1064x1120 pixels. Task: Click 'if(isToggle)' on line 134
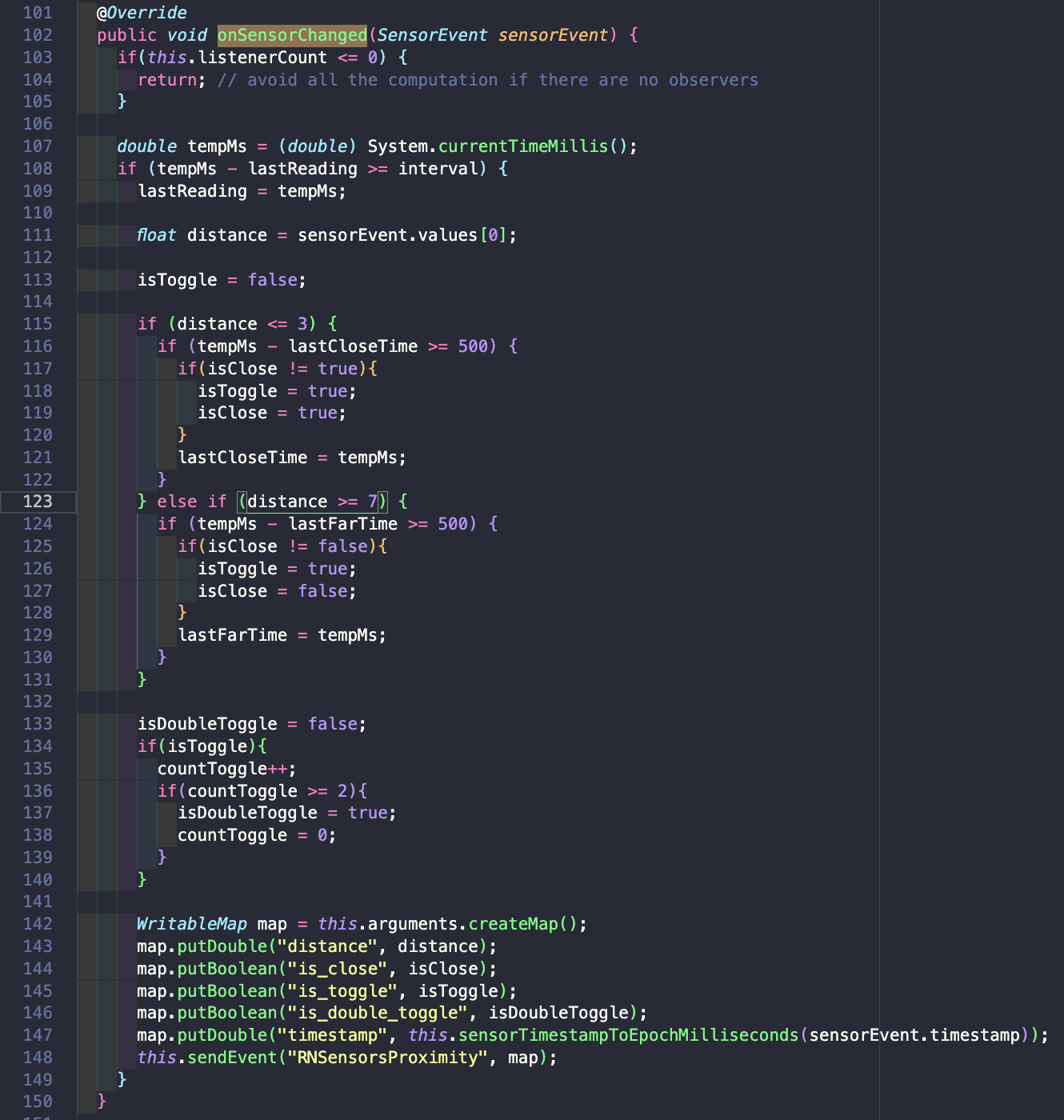198,746
